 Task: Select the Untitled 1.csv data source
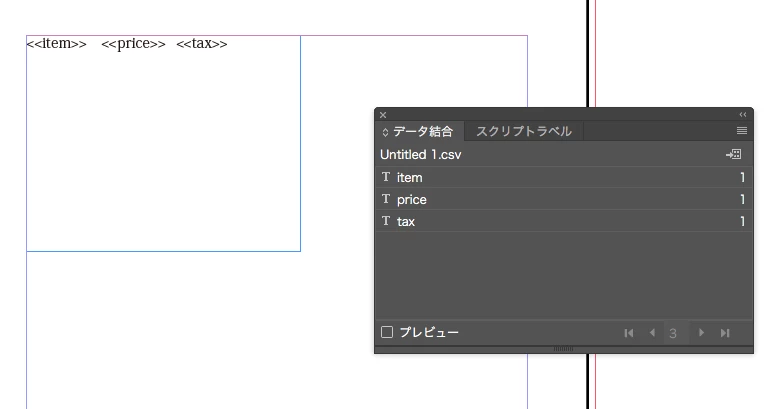[x=420, y=155]
